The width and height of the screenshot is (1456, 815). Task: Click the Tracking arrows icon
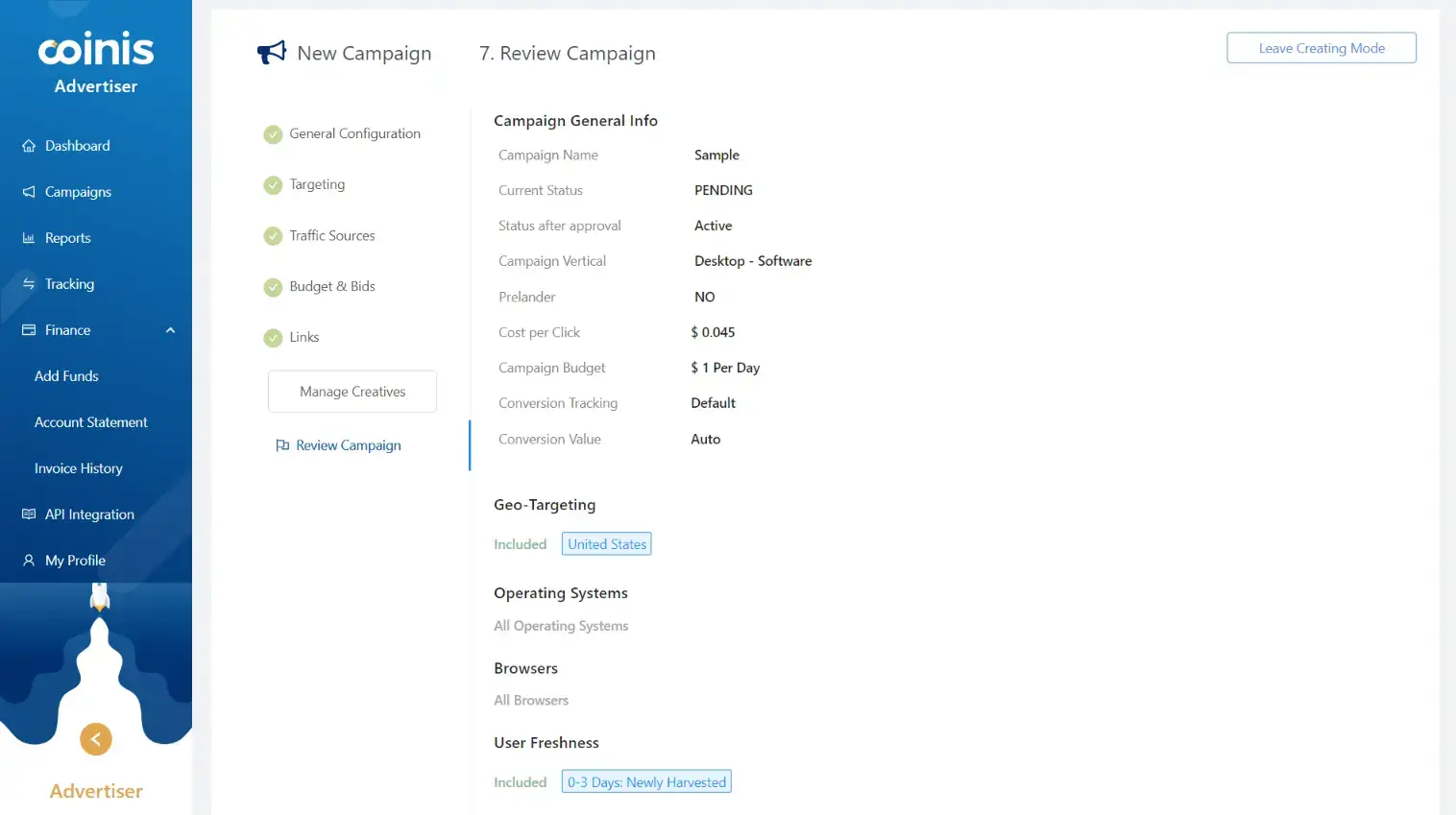(29, 284)
